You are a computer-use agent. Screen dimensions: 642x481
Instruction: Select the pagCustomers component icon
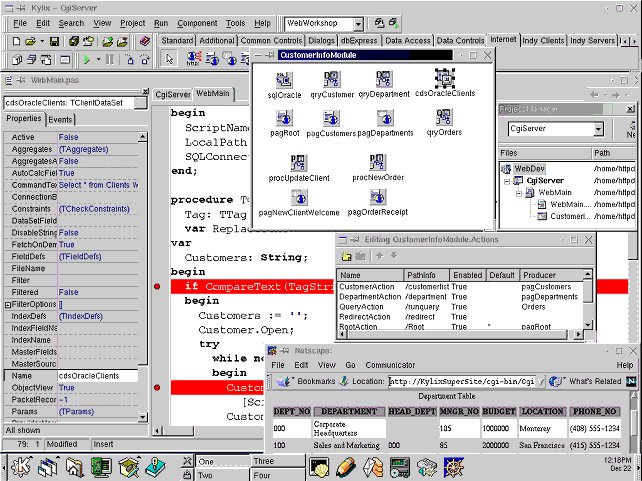click(x=331, y=118)
